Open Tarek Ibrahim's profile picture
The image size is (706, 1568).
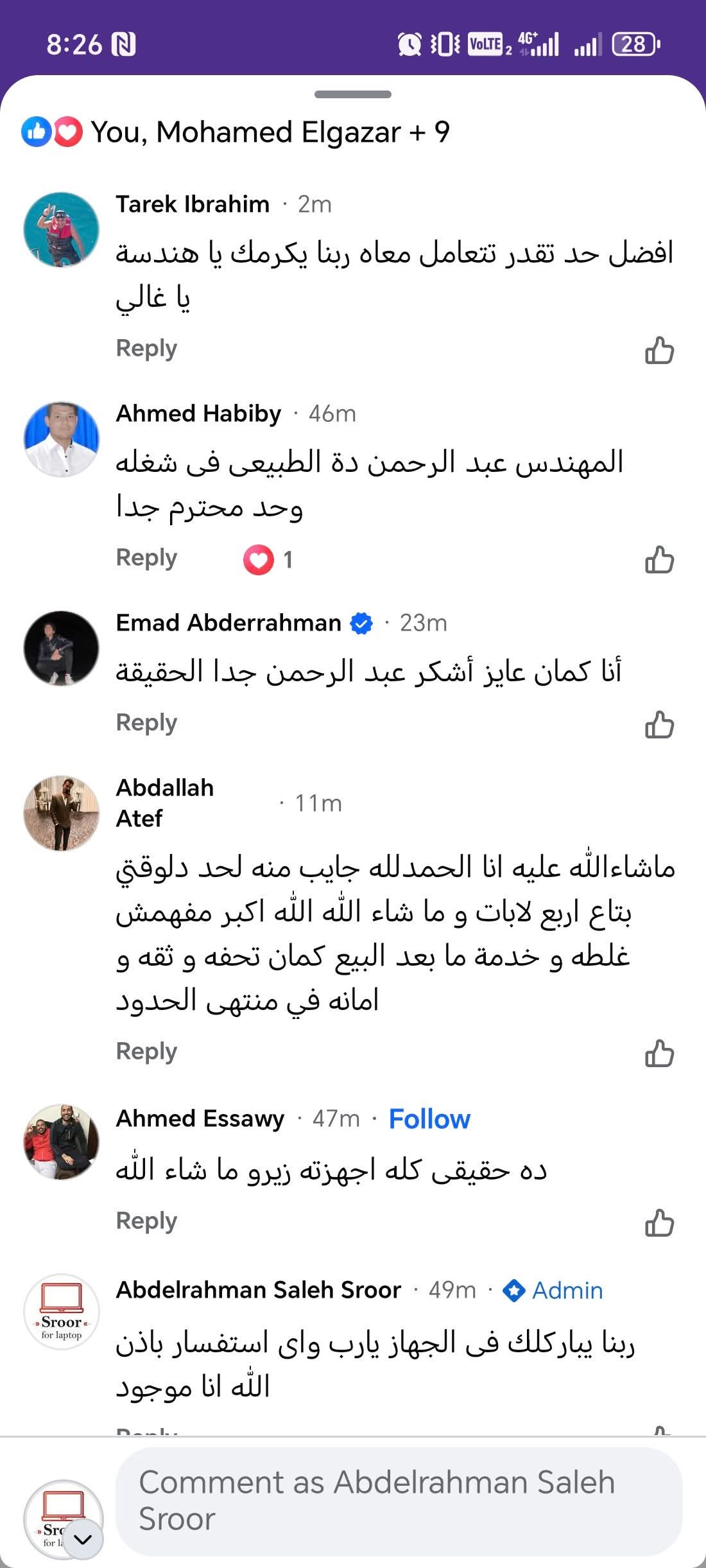click(x=62, y=230)
